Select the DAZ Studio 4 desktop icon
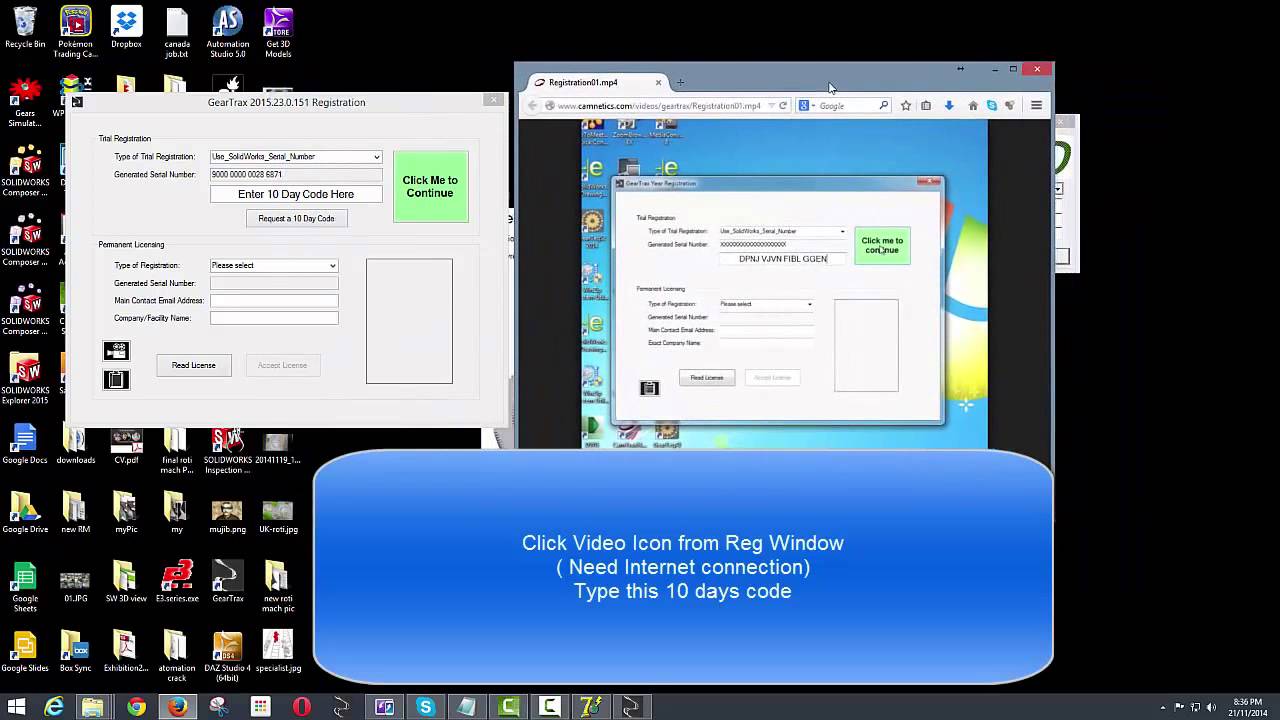 click(227, 655)
